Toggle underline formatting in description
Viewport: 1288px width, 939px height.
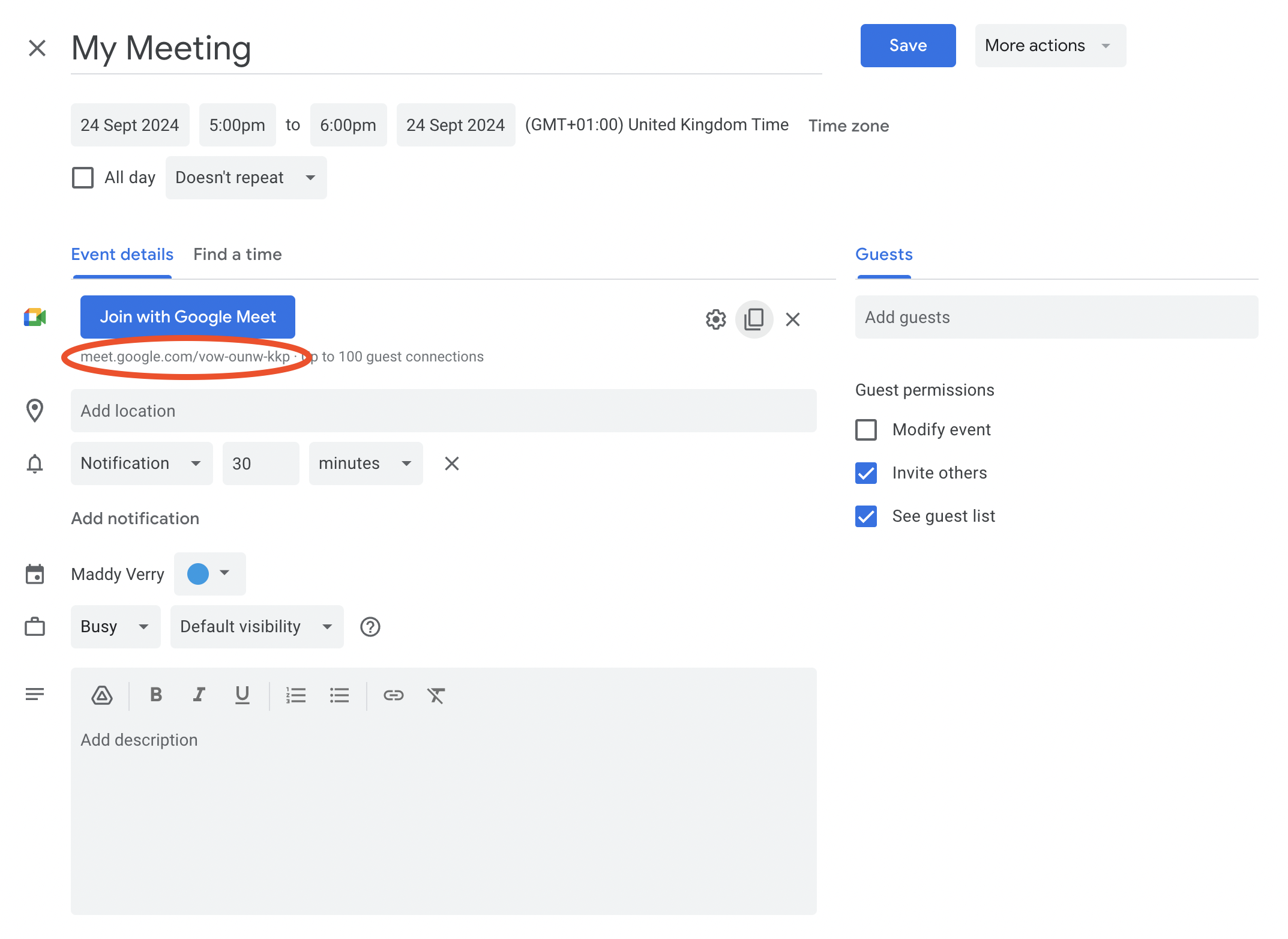242,695
